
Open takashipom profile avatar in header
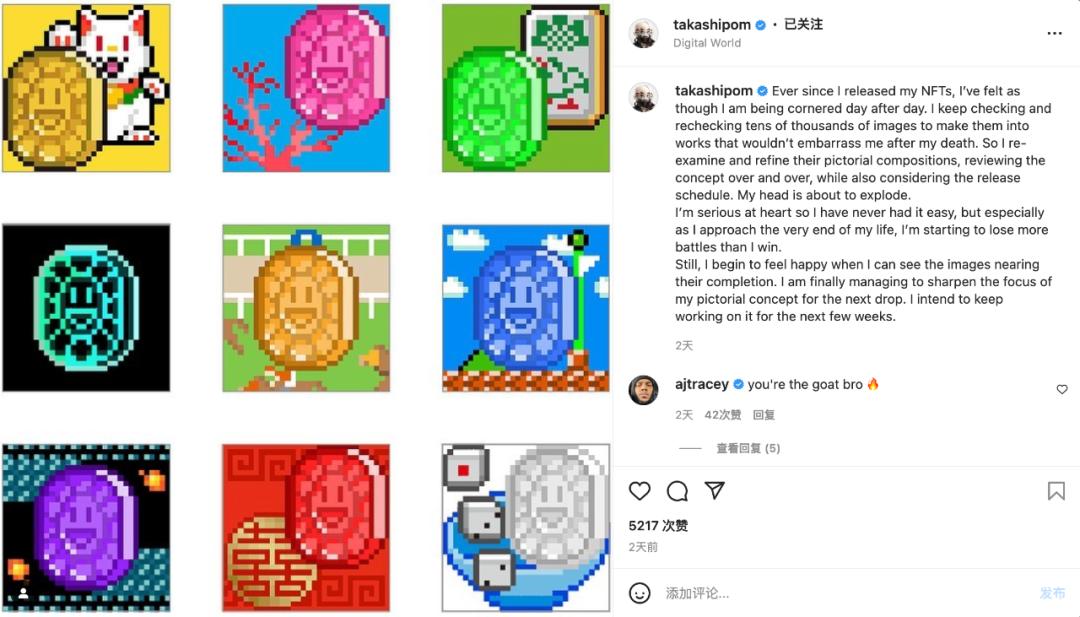(x=643, y=33)
